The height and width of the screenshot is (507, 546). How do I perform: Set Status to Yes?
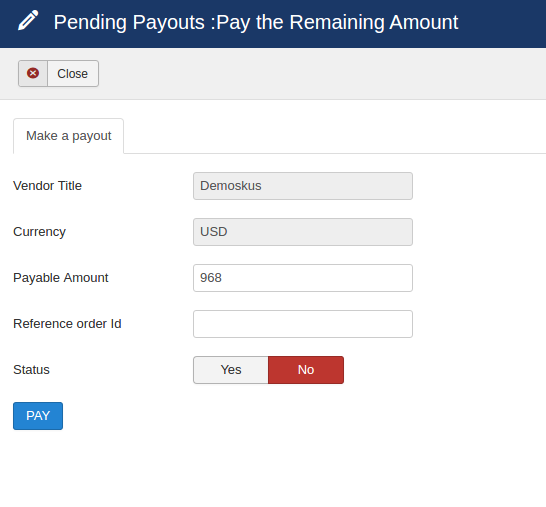pos(231,370)
